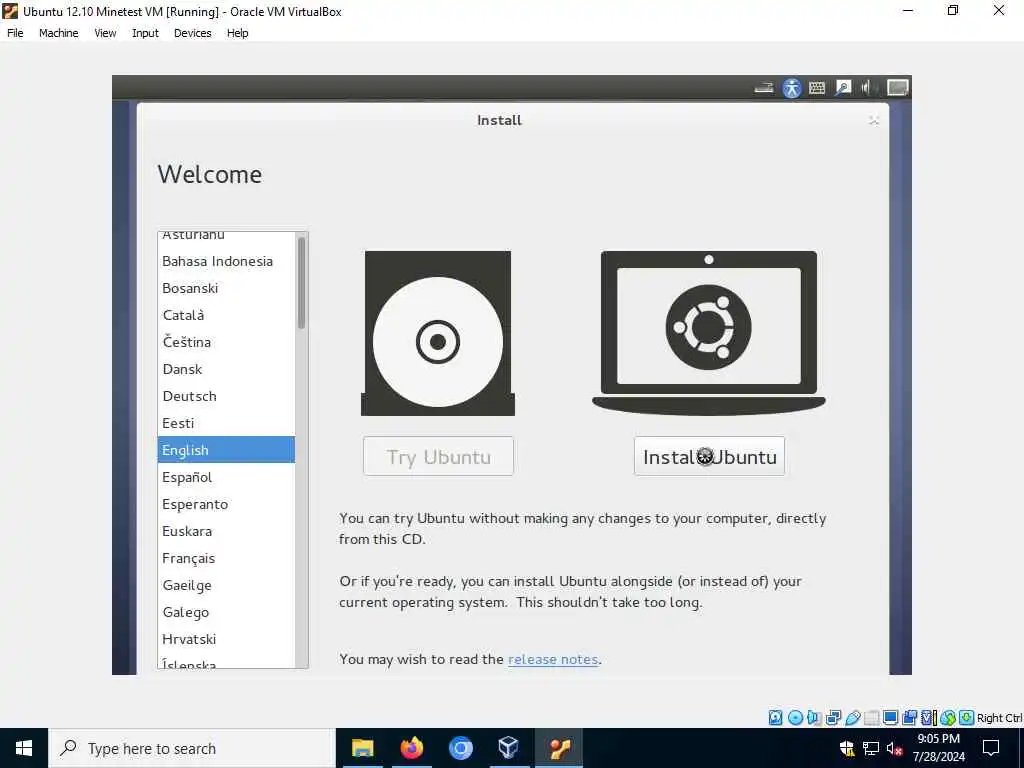
Task: Open the File menu
Action: point(15,33)
